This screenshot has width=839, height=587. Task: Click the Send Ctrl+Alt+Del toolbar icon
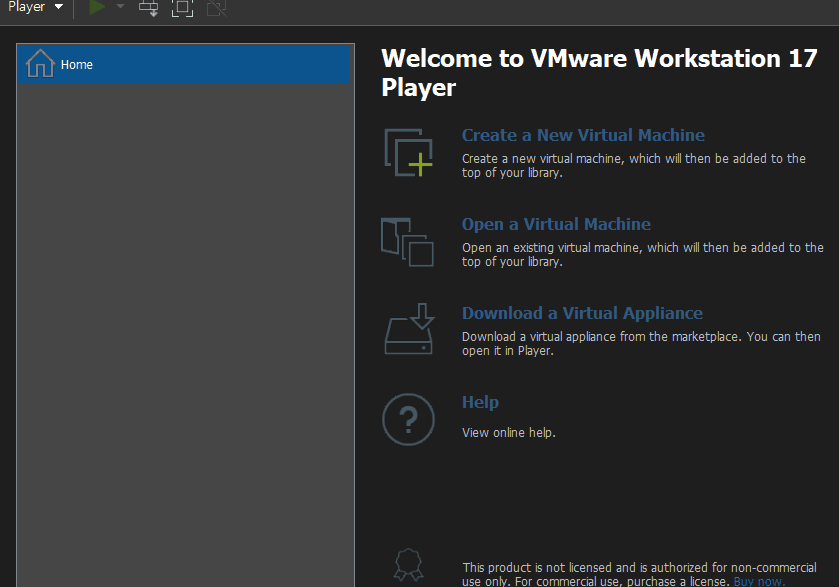149,7
